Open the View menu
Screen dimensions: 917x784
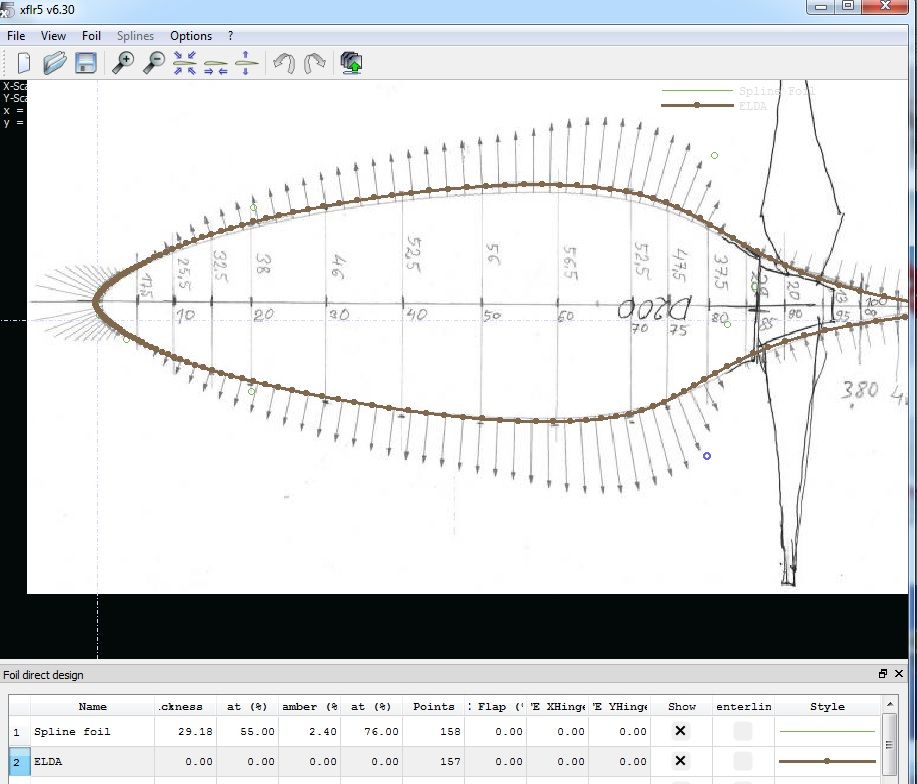(x=54, y=35)
